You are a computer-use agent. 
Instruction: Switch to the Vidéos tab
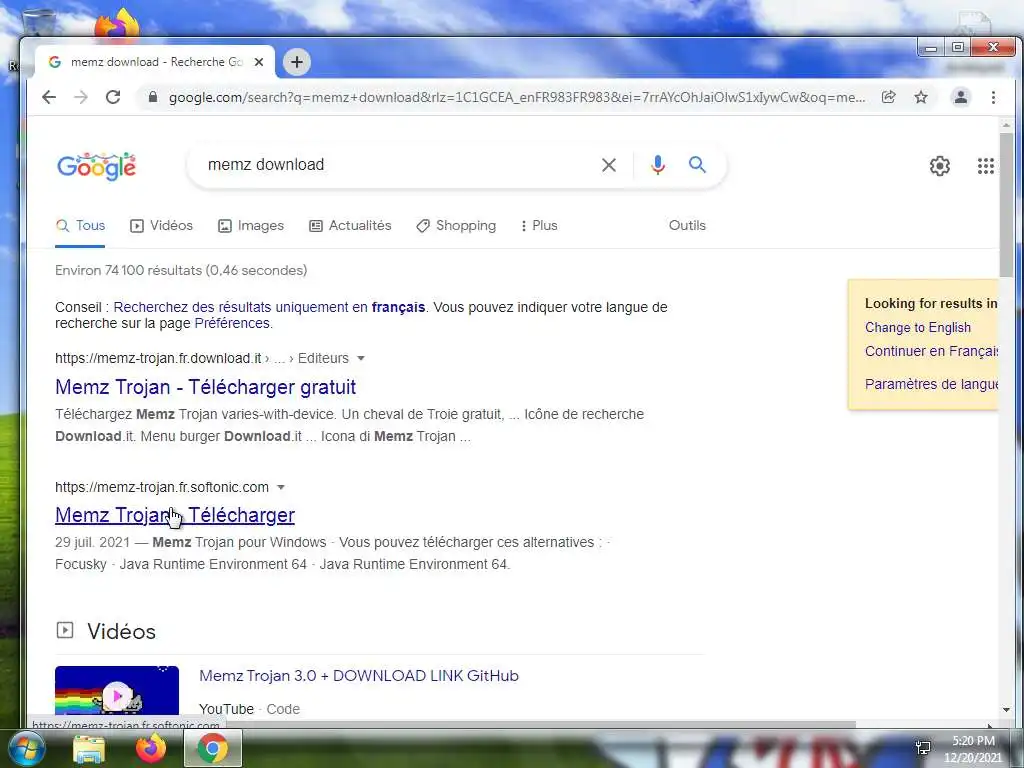[161, 225]
